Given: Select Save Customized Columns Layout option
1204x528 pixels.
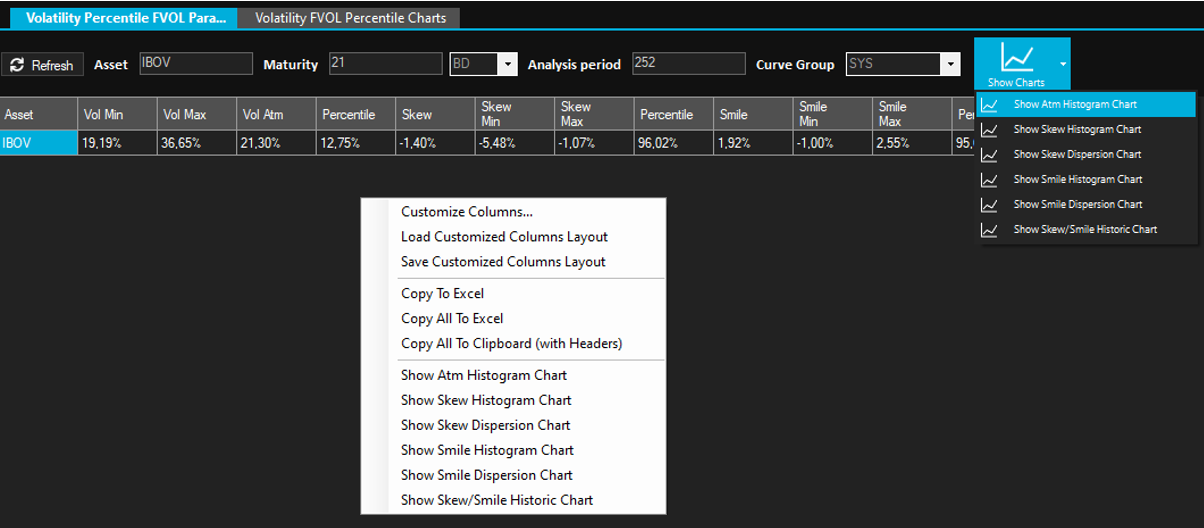Looking at the screenshot, I should [503, 262].
